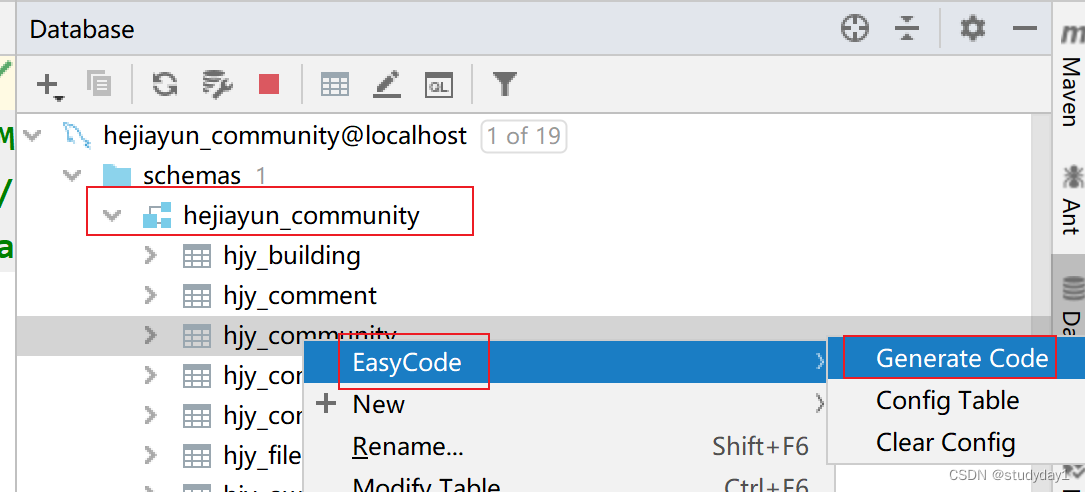Open Database panel settings gear
The height and width of the screenshot is (492, 1085).
click(972, 28)
